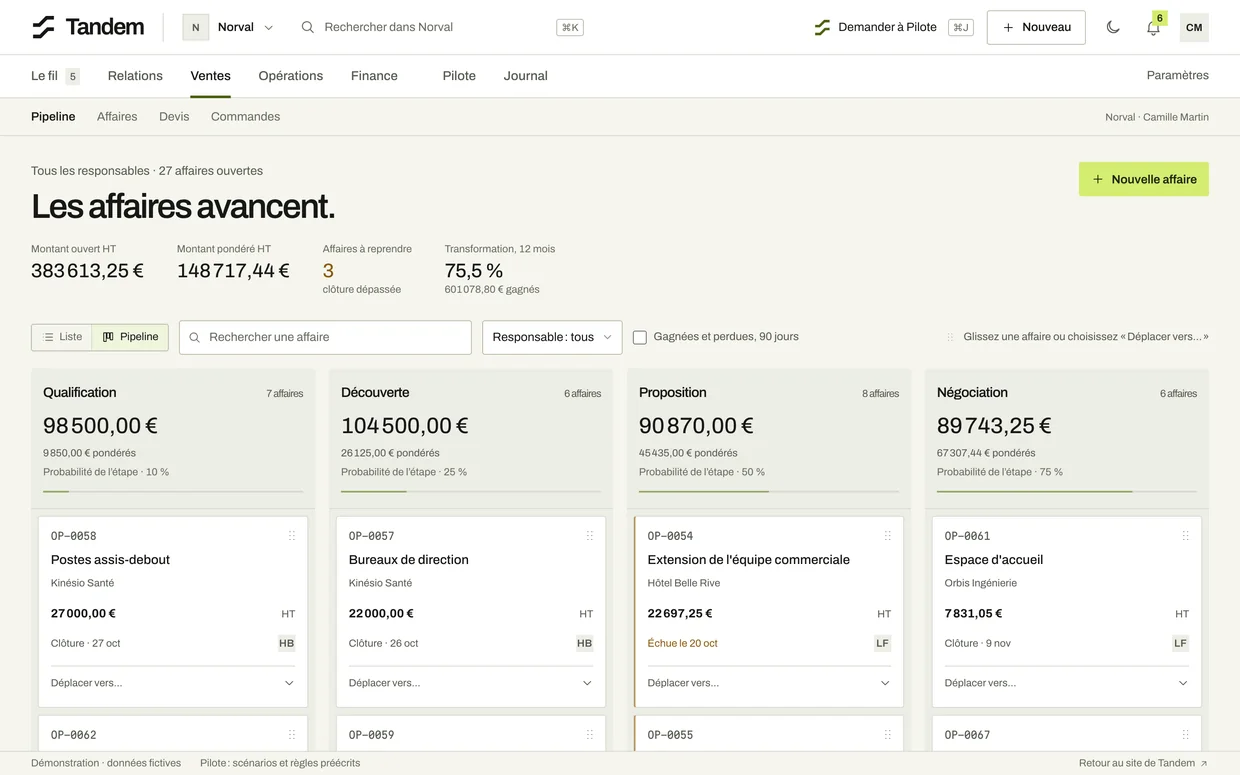Expand Déplacer vers on Espace d'accueil card

(x=1067, y=683)
